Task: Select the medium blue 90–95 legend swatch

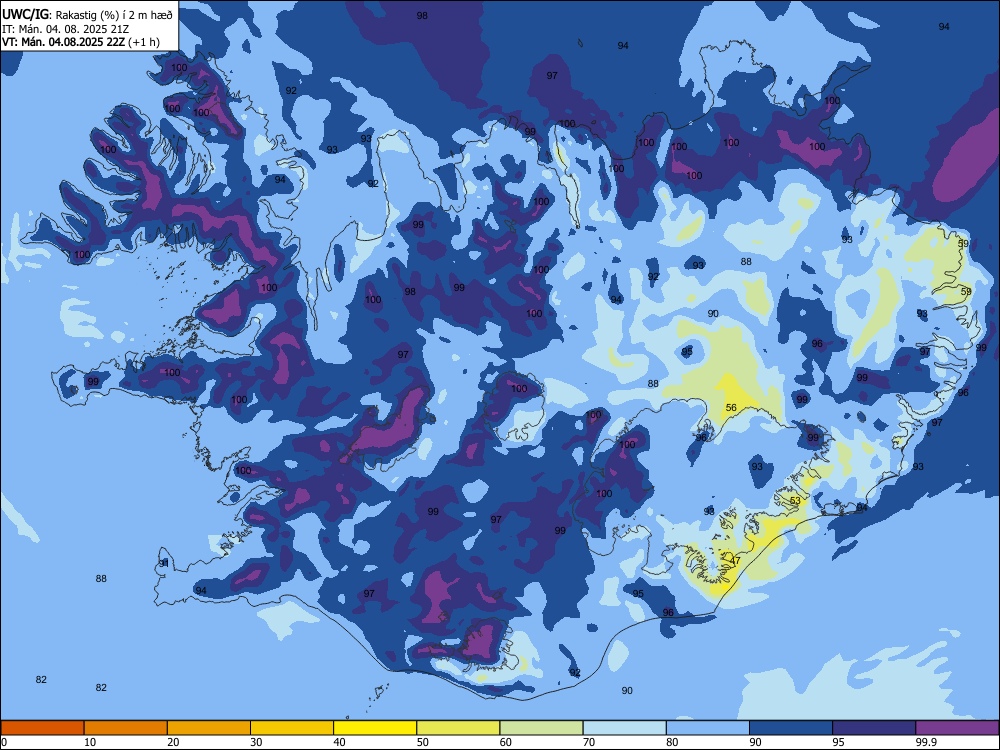Action: coord(791,728)
